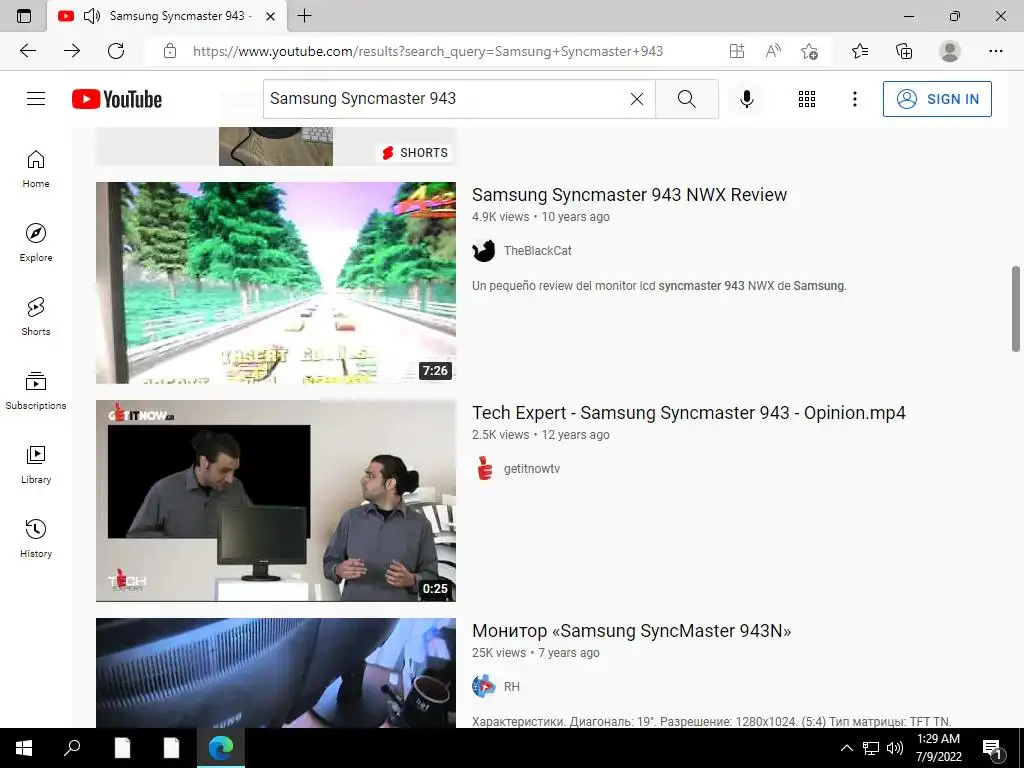Click the YouTube logo
The image size is (1024, 768).
coord(117,99)
